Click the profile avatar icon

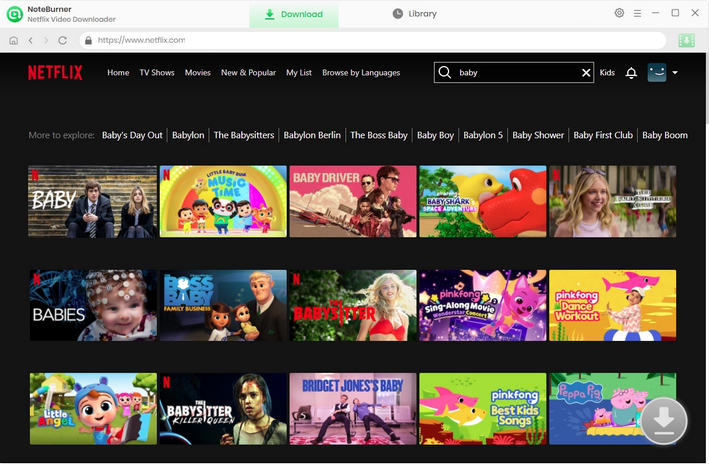pyautogui.click(x=657, y=72)
